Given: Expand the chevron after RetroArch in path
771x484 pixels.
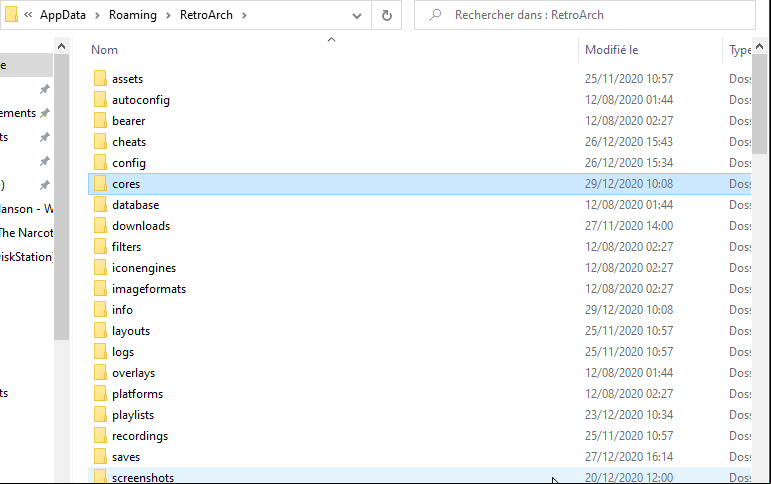Looking at the screenshot, I should click(244, 15).
